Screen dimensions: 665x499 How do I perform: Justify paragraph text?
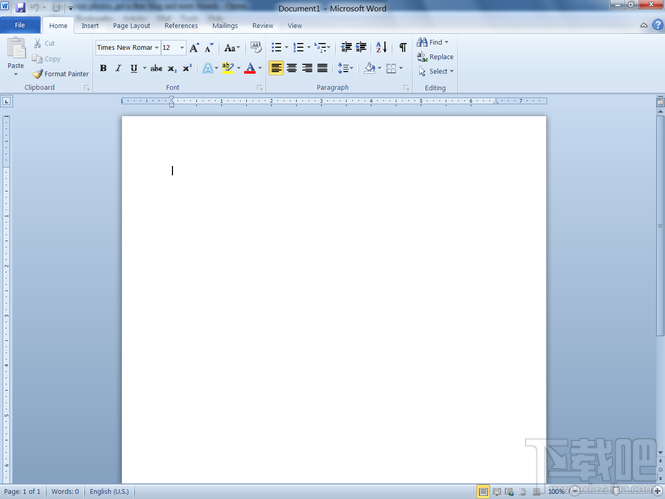coord(322,68)
